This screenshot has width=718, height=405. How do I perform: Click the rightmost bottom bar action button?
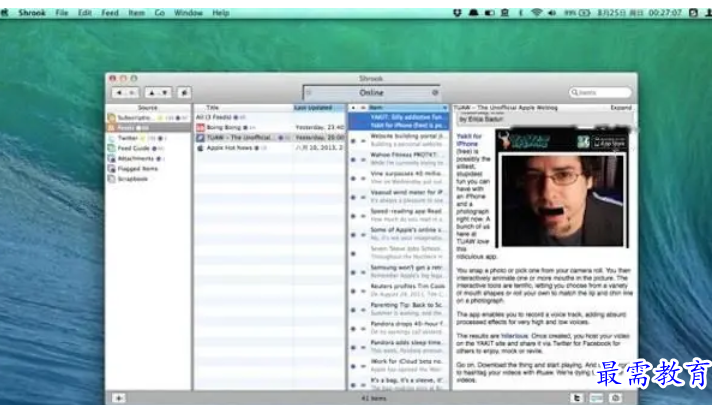(616, 398)
